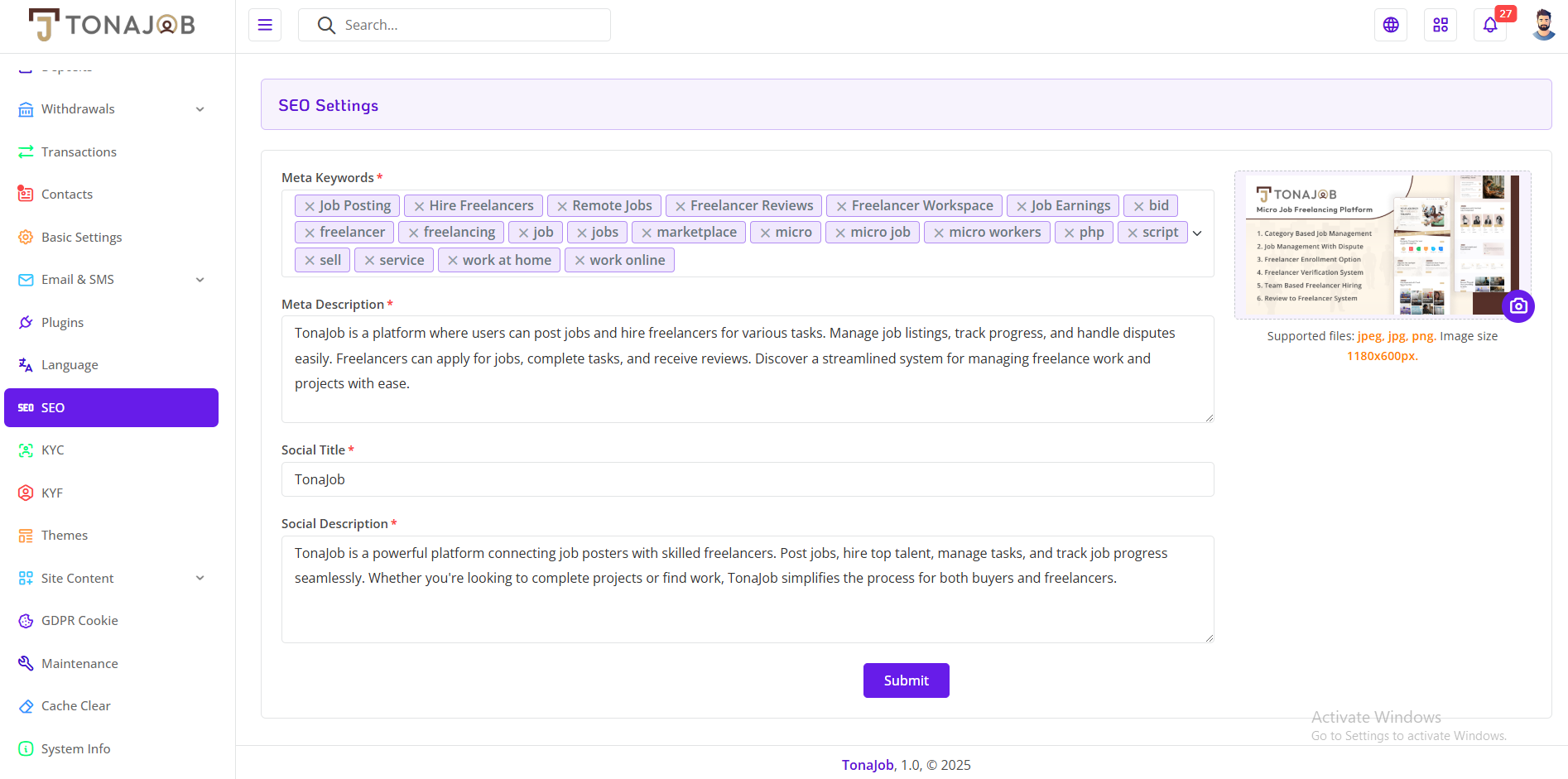
Task: Open the grid apps shortcut icon
Action: coord(1441,25)
